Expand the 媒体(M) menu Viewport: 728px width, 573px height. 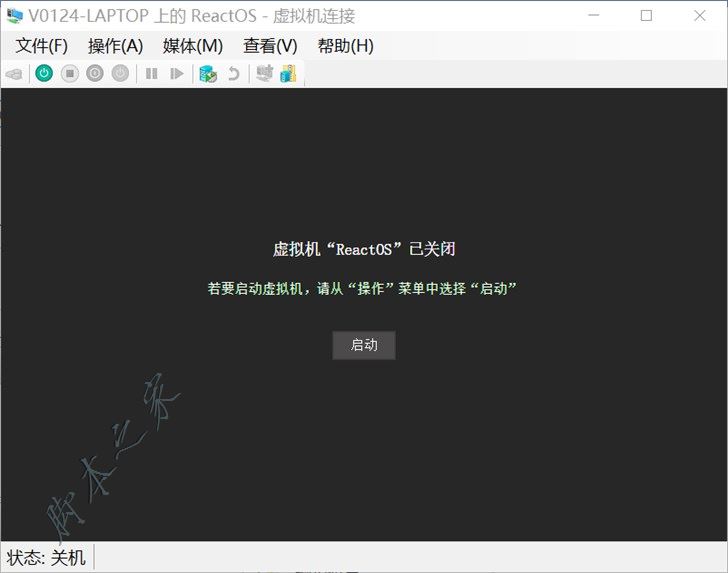pyautogui.click(x=192, y=46)
